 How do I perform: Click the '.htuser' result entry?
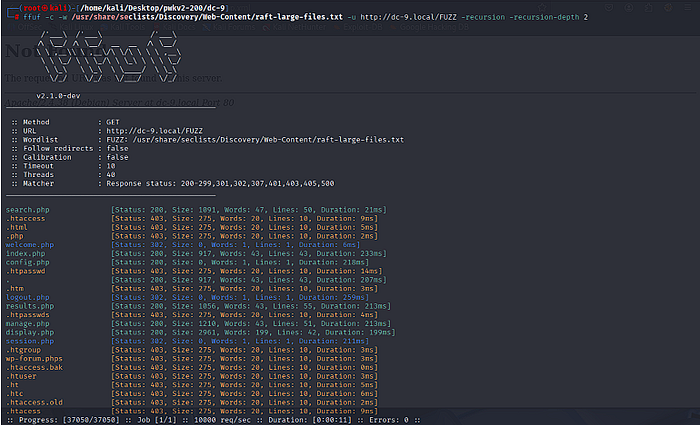coord(21,376)
